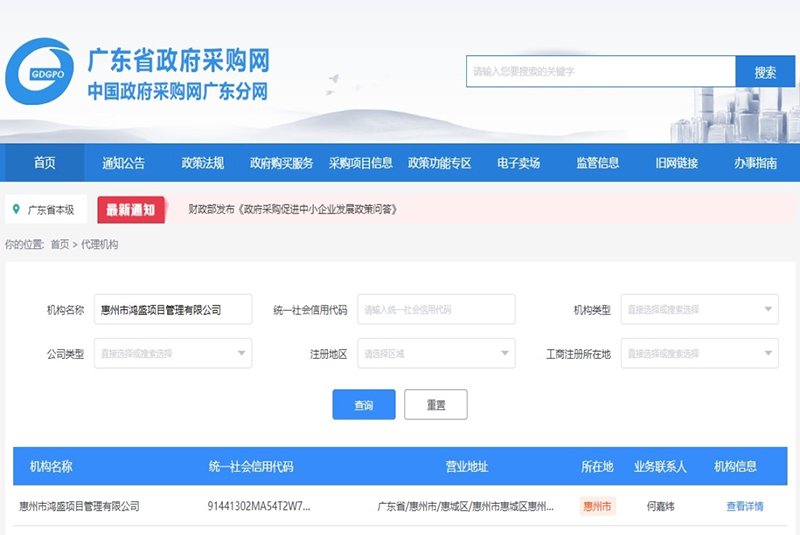Open the 电子卖场 menu item
This screenshot has width=800, height=535.
coord(518,163)
